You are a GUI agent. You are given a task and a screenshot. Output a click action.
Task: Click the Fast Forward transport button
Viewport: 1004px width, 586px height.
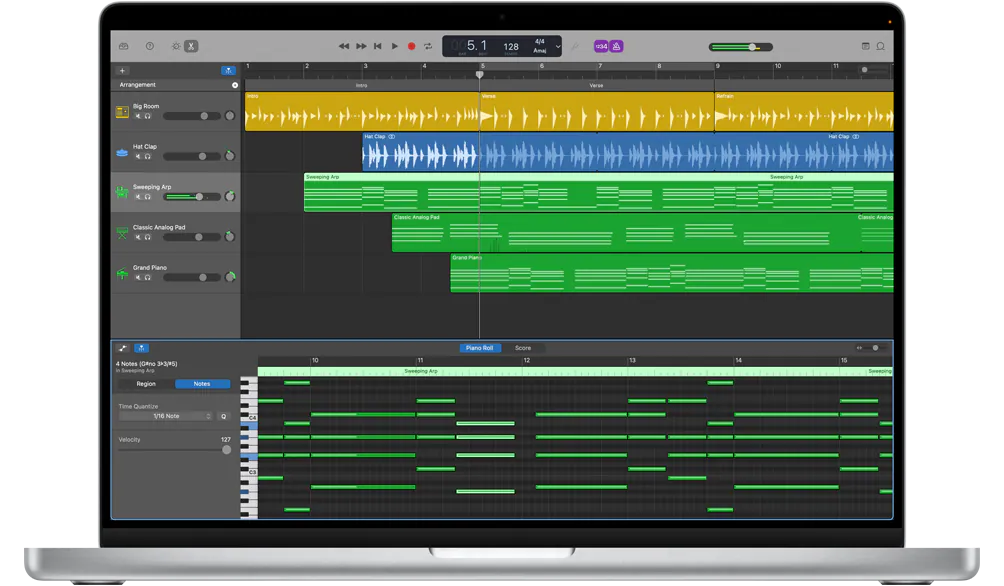(361, 46)
